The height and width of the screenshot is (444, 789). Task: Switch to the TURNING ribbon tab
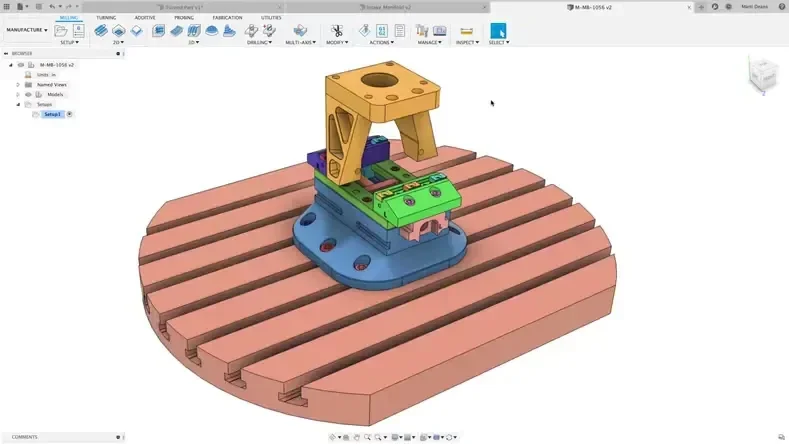[106, 18]
